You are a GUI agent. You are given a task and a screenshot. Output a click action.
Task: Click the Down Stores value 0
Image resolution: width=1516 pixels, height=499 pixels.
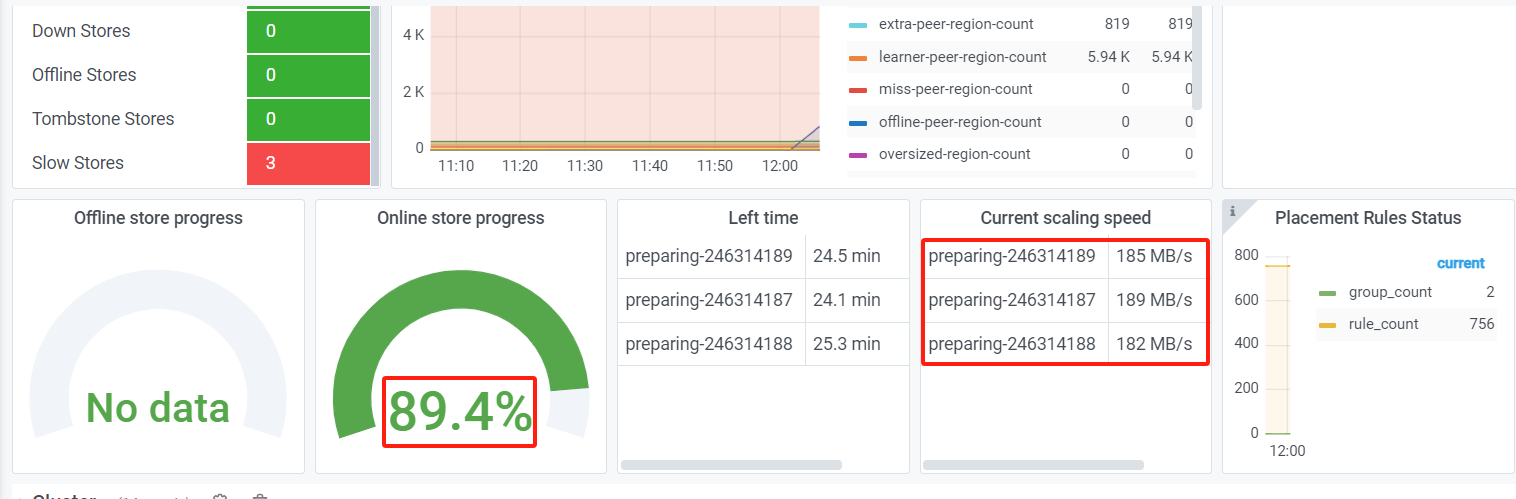[x=308, y=31]
